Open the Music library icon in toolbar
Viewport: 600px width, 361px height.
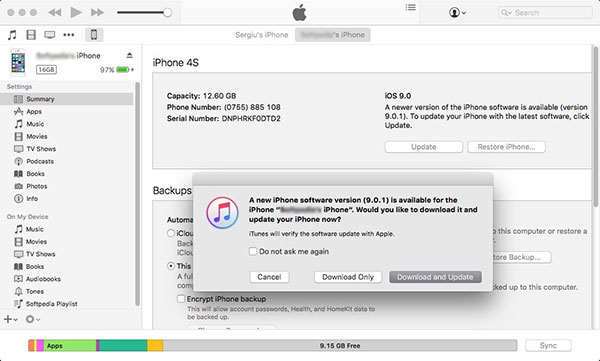pos(12,35)
